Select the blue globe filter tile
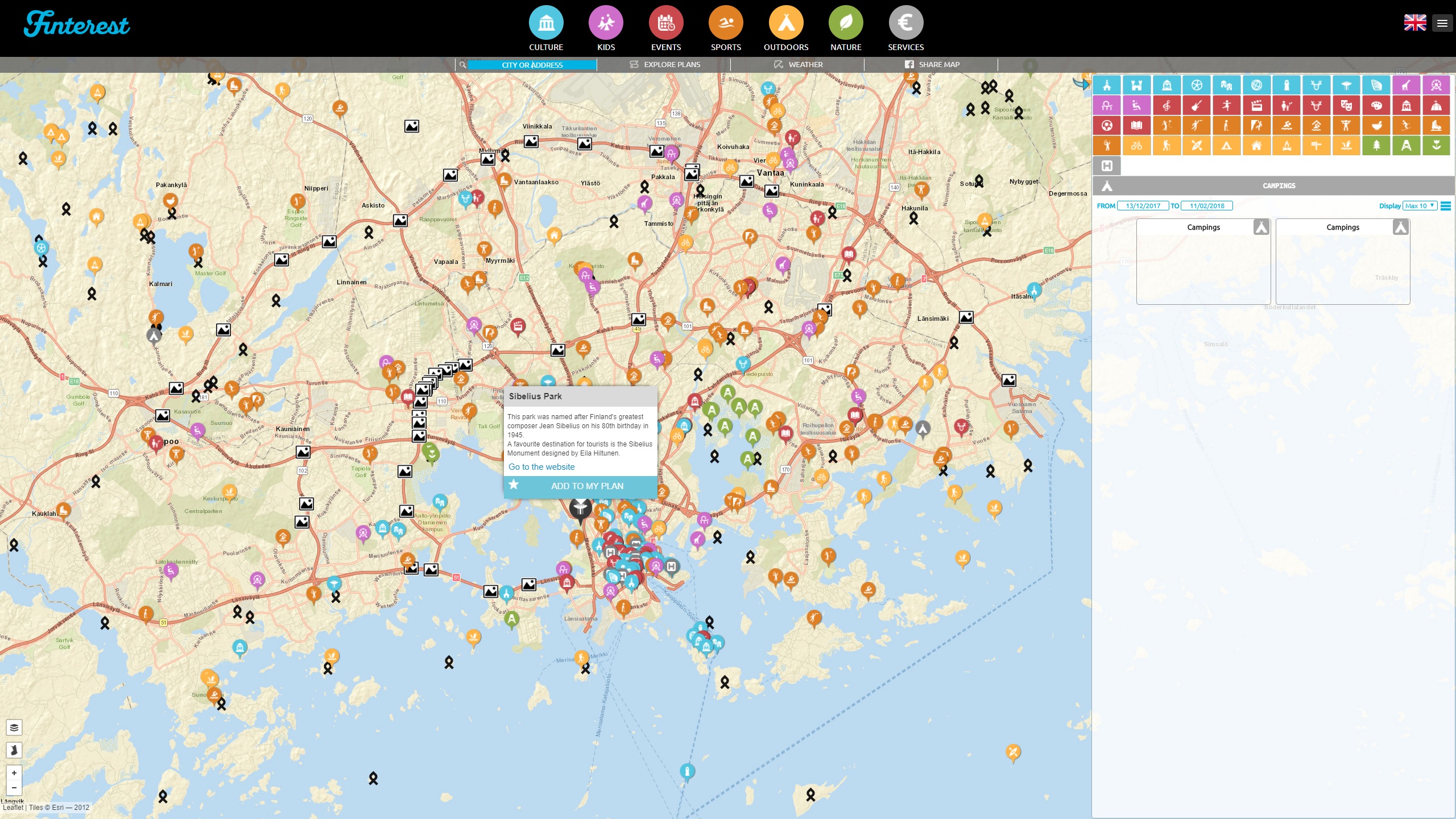Image resolution: width=1456 pixels, height=819 pixels. [1256, 85]
